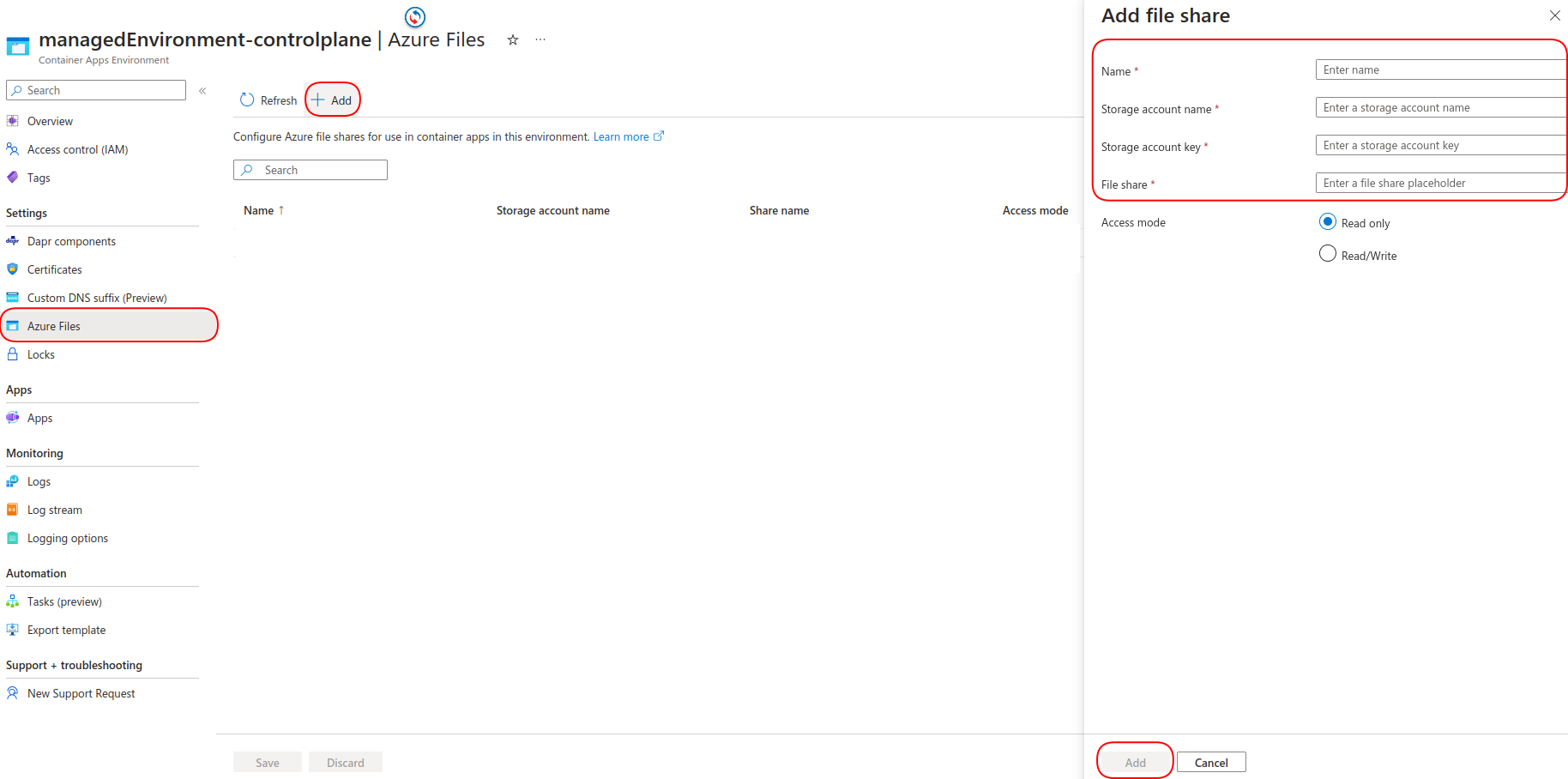Screen dimensions: 1568x779
Task: Open Custom DNS suffix (Preview)
Action: 97,298
